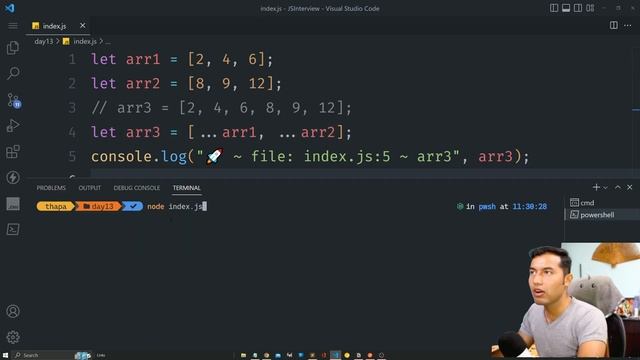Toggle secondary sidebar layout button
640x360 pixels.
[x=578, y=8]
